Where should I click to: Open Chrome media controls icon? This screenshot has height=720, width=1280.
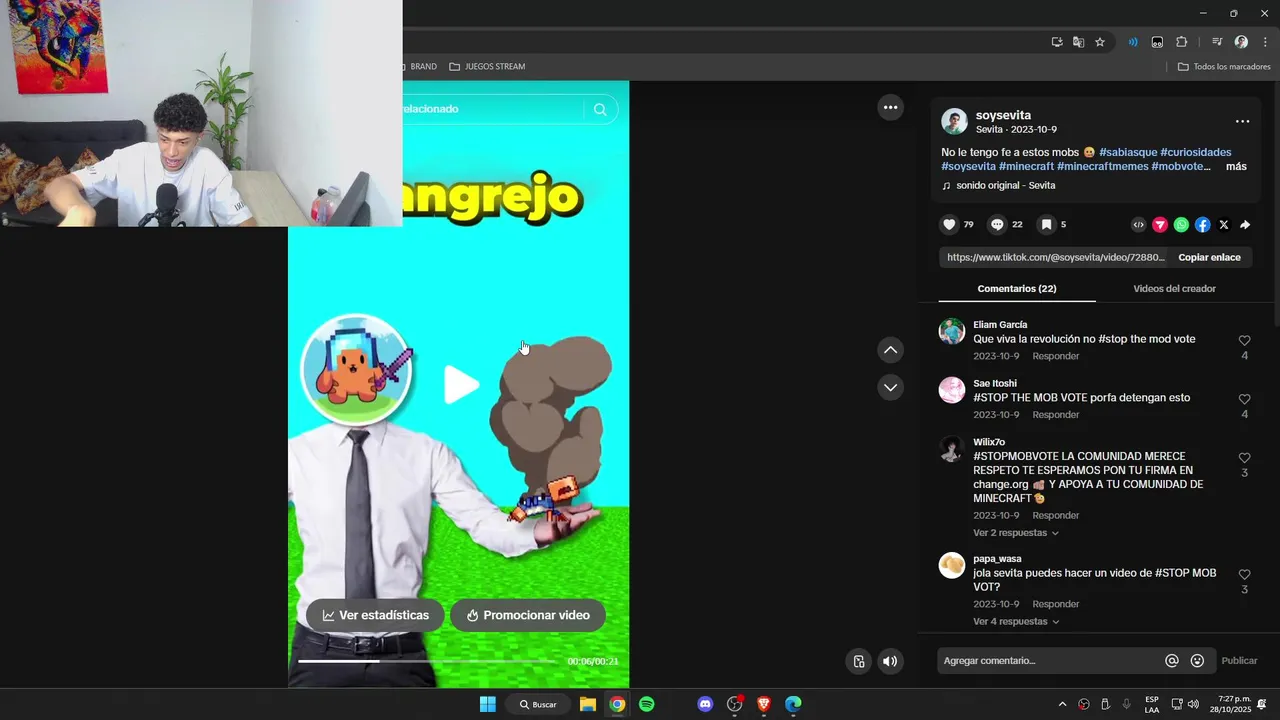coord(1217,42)
